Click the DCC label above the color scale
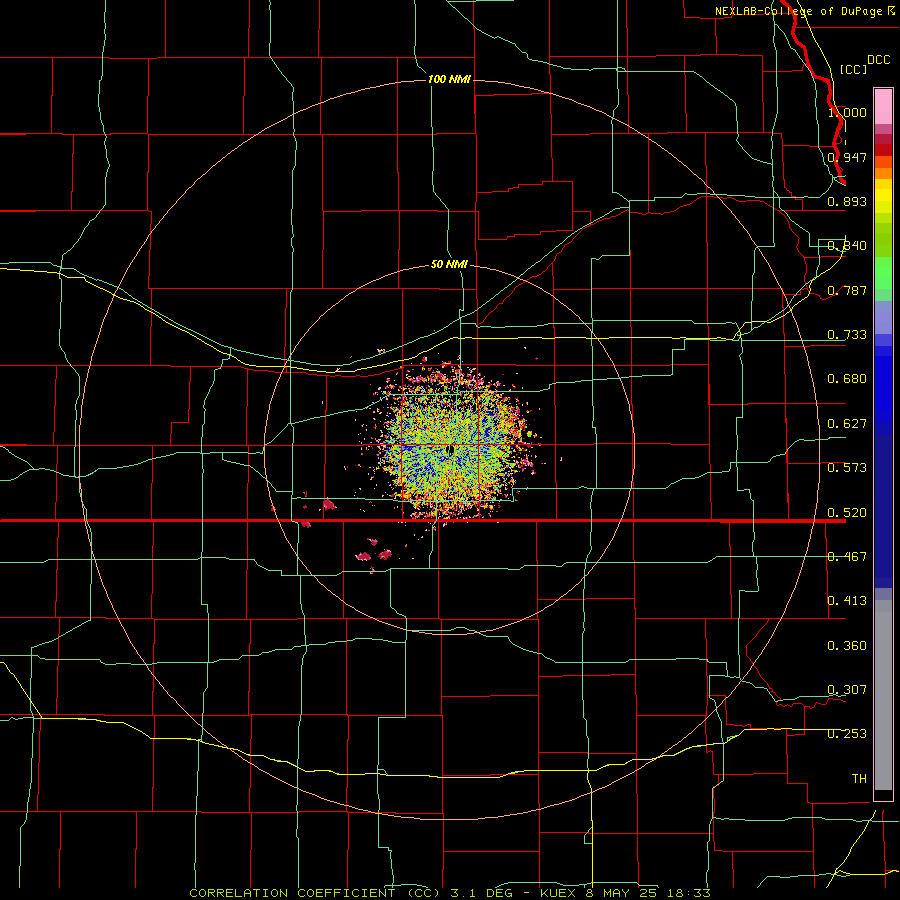This screenshot has height=900, width=900. [x=878, y=60]
